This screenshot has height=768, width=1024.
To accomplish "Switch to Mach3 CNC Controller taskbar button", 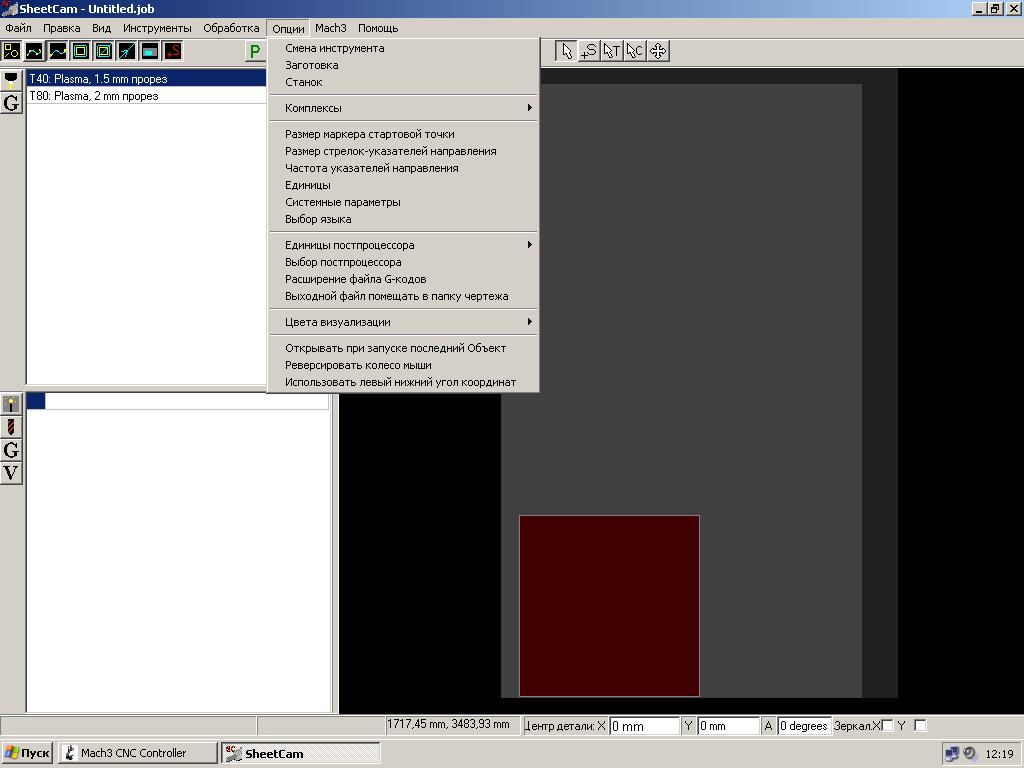I will [x=138, y=753].
